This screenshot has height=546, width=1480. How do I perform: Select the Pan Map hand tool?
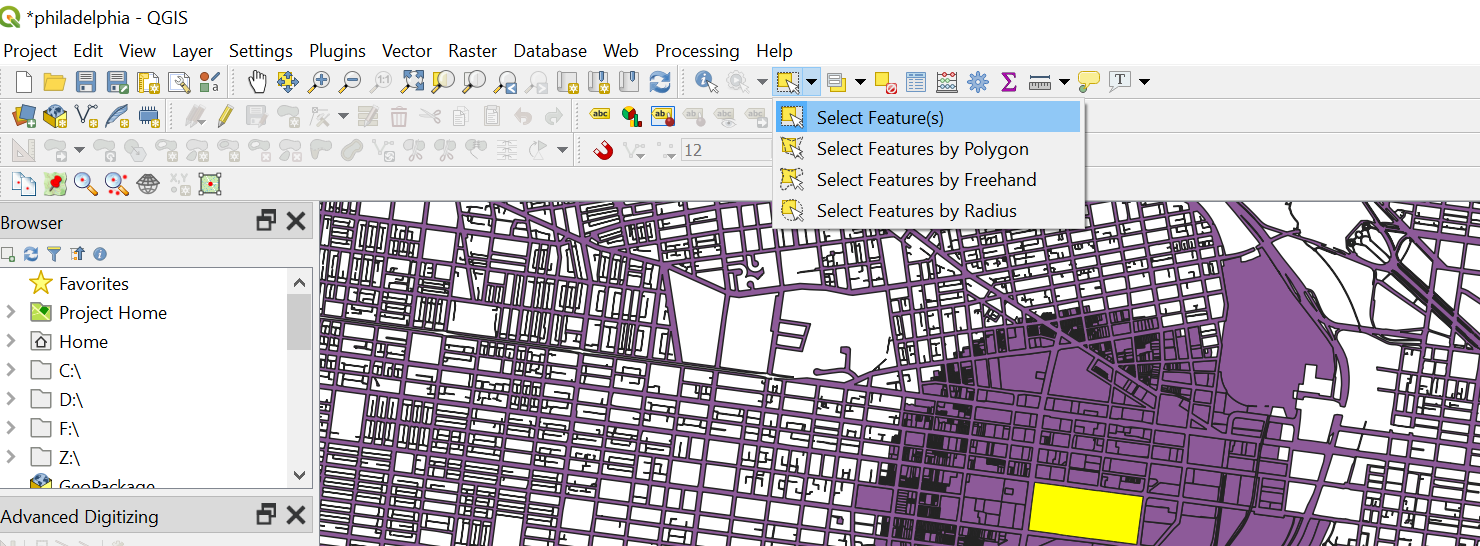coord(258,82)
